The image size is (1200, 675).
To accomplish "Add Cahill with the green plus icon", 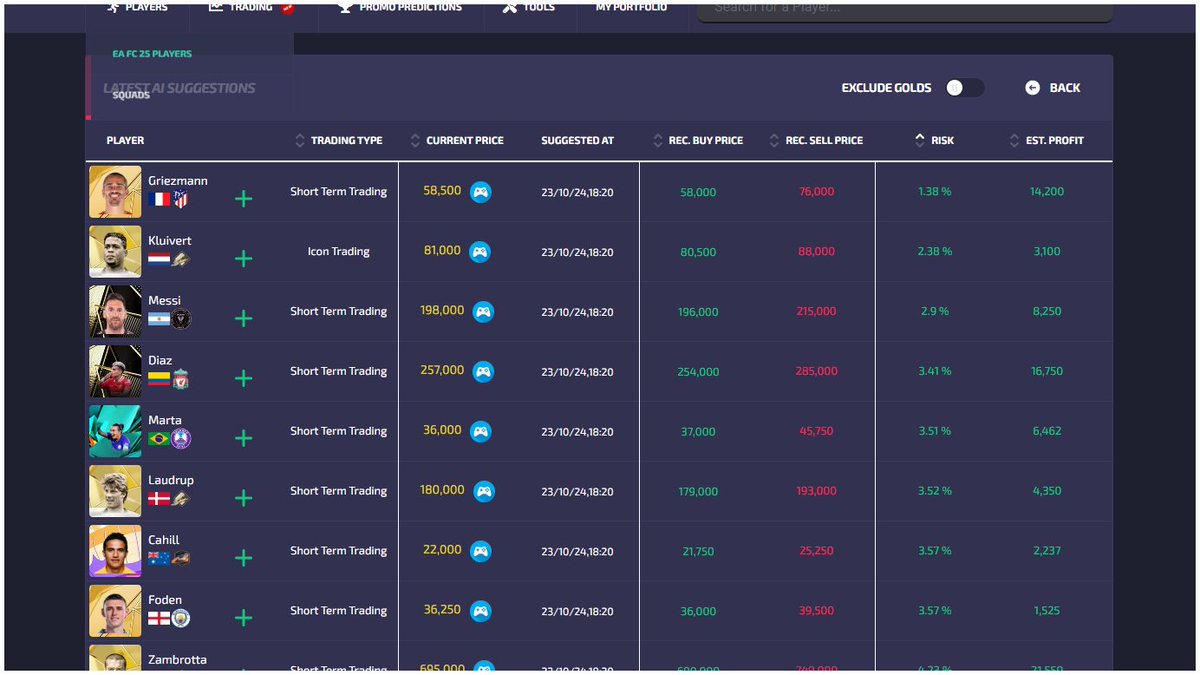I will [243, 558].
